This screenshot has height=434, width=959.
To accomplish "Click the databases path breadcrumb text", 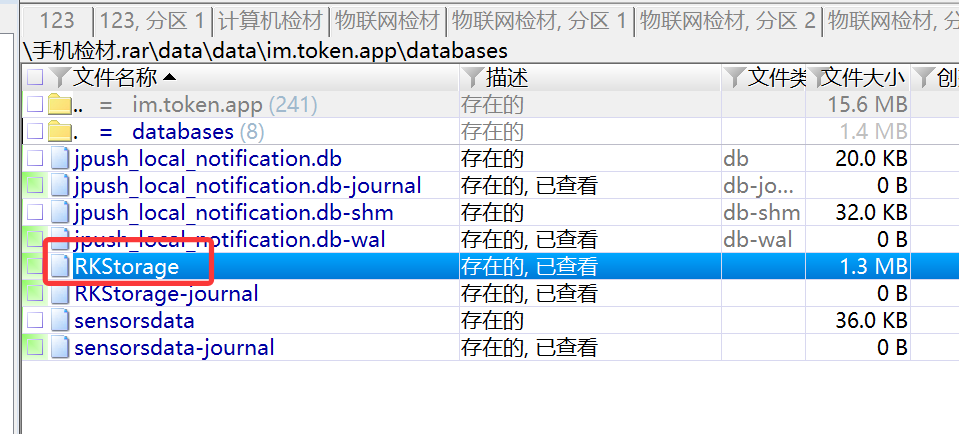I will 456,51.
